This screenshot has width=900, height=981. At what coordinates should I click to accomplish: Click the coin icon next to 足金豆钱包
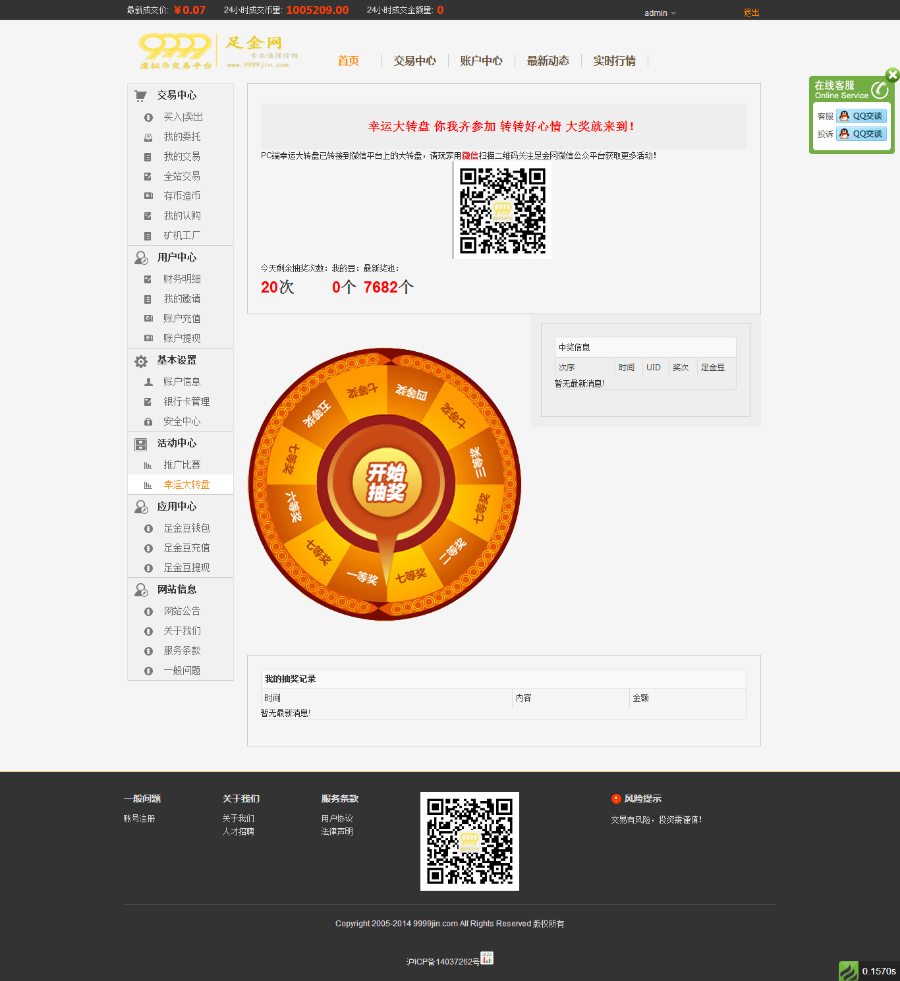148,529
